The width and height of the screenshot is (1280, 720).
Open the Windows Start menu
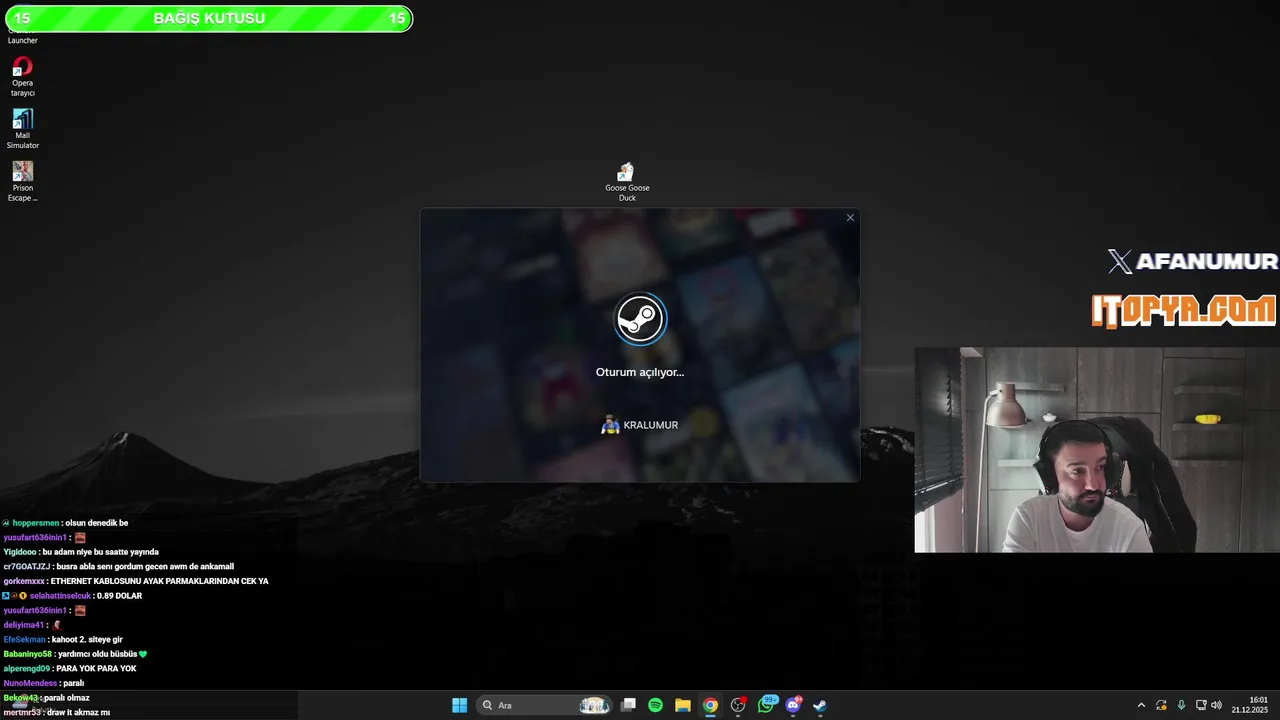pyautogui.click(x=459, y=705)
